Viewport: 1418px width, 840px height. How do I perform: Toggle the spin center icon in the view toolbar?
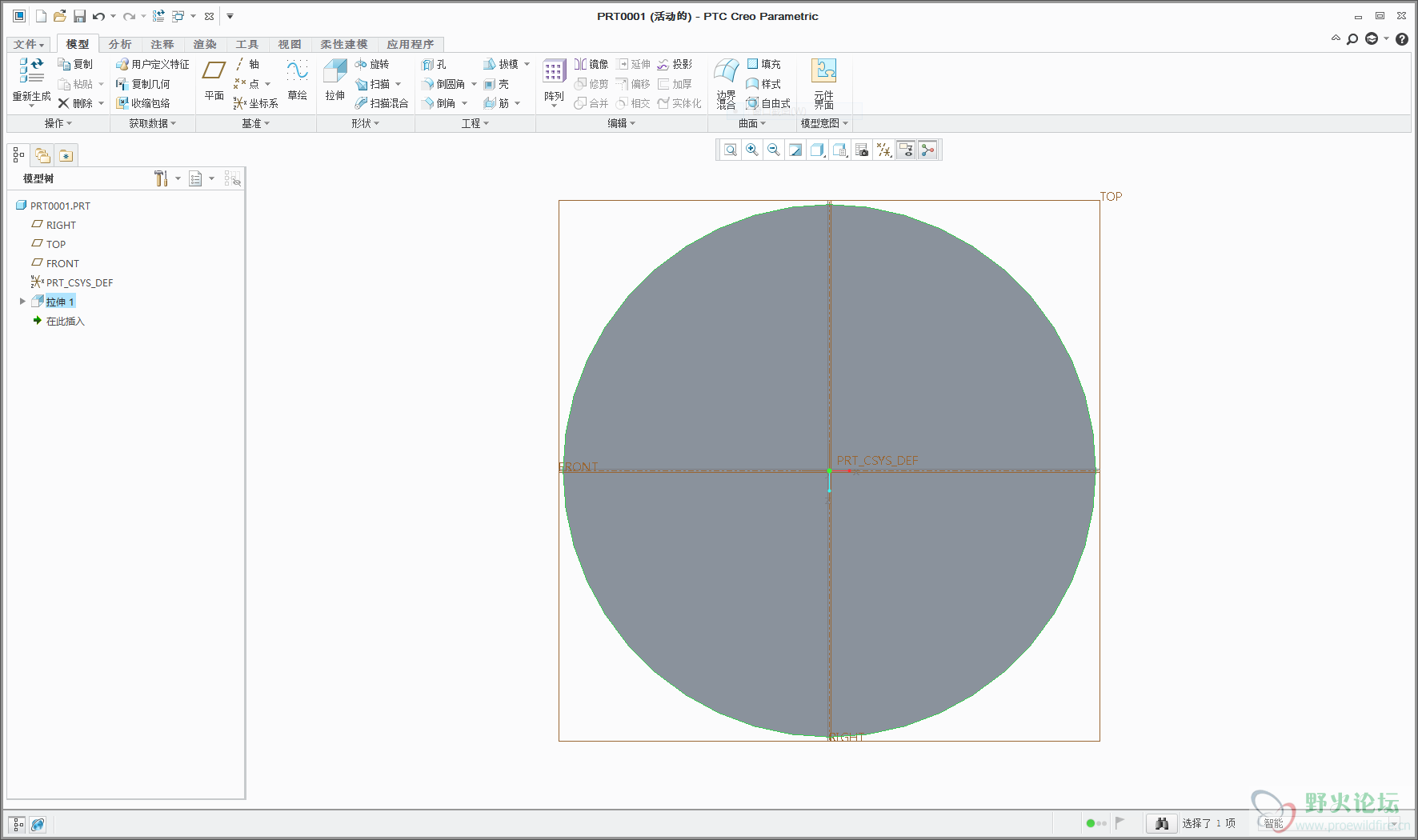click(927, 150)
